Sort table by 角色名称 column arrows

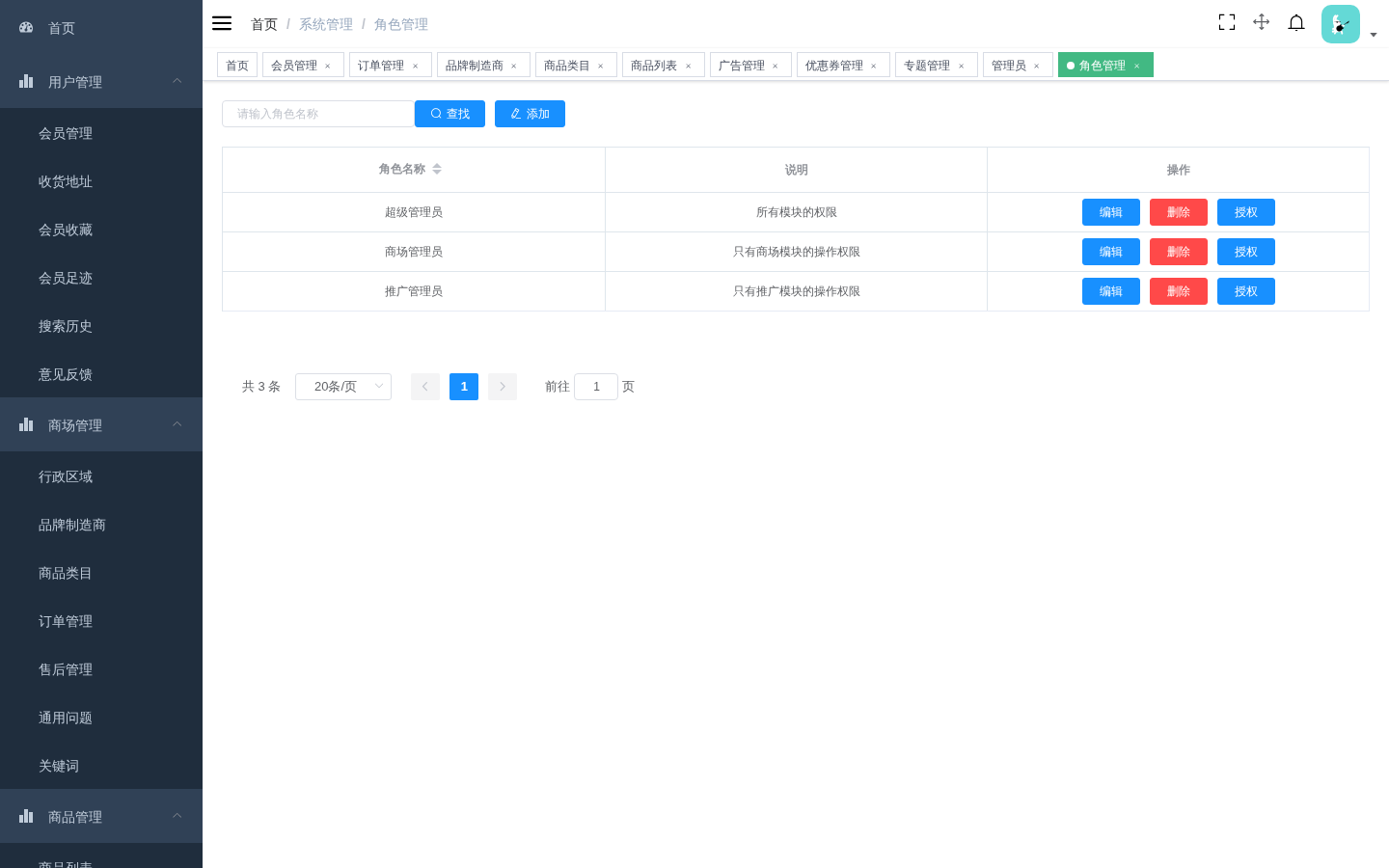tap(437, 169)
